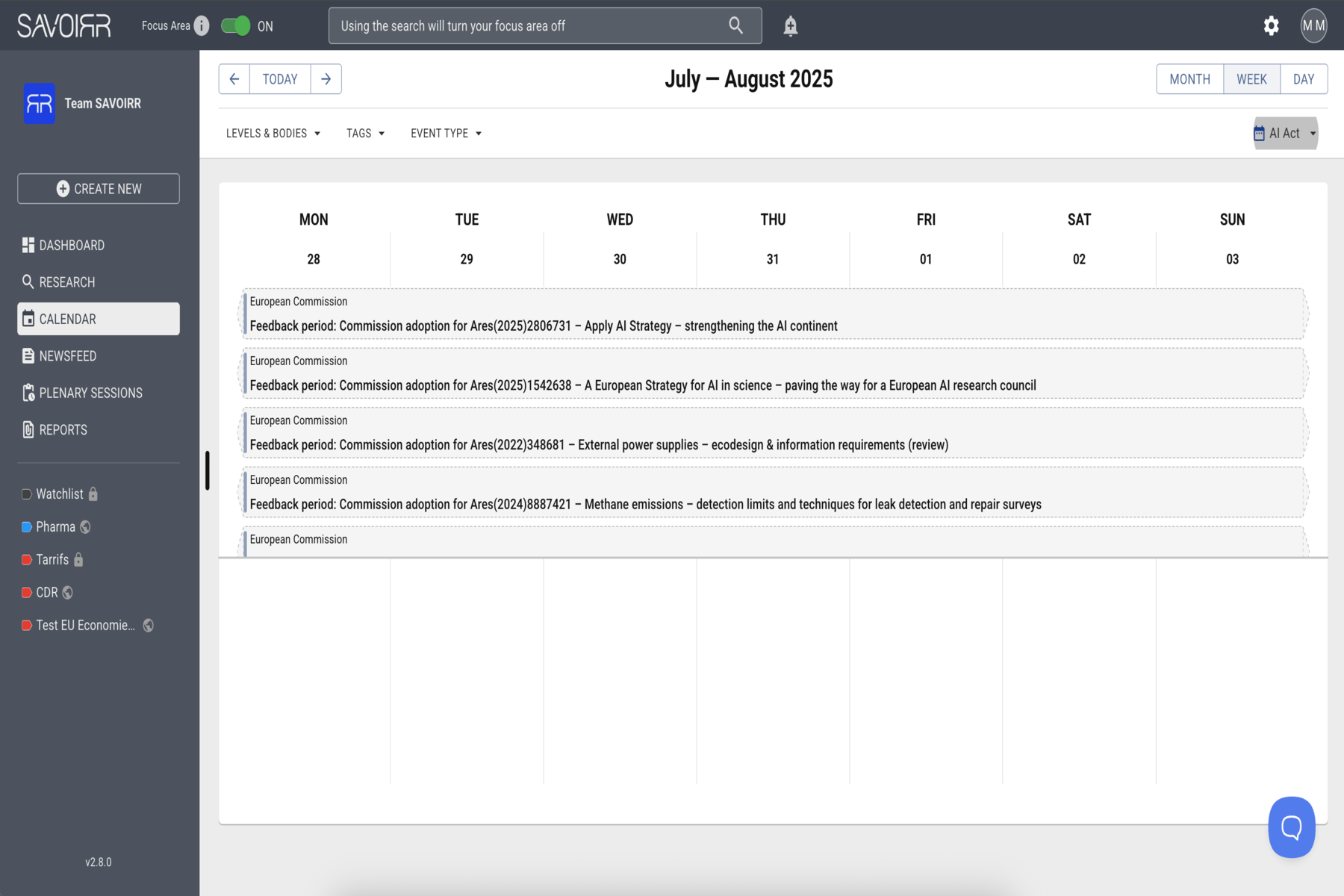
Task: Open the settings gear icon
Action: point(1271,26)
